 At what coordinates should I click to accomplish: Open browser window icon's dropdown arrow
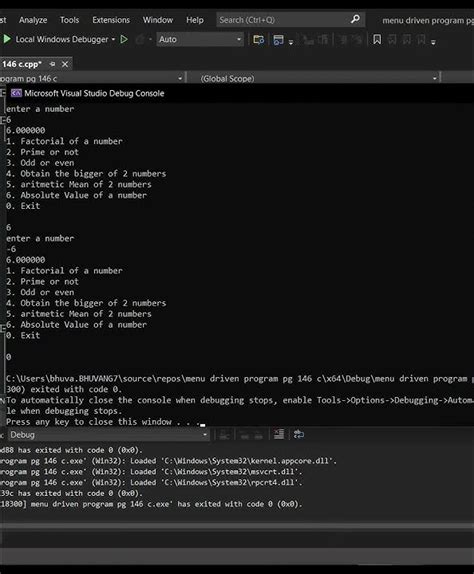click(x=291, y=42)
